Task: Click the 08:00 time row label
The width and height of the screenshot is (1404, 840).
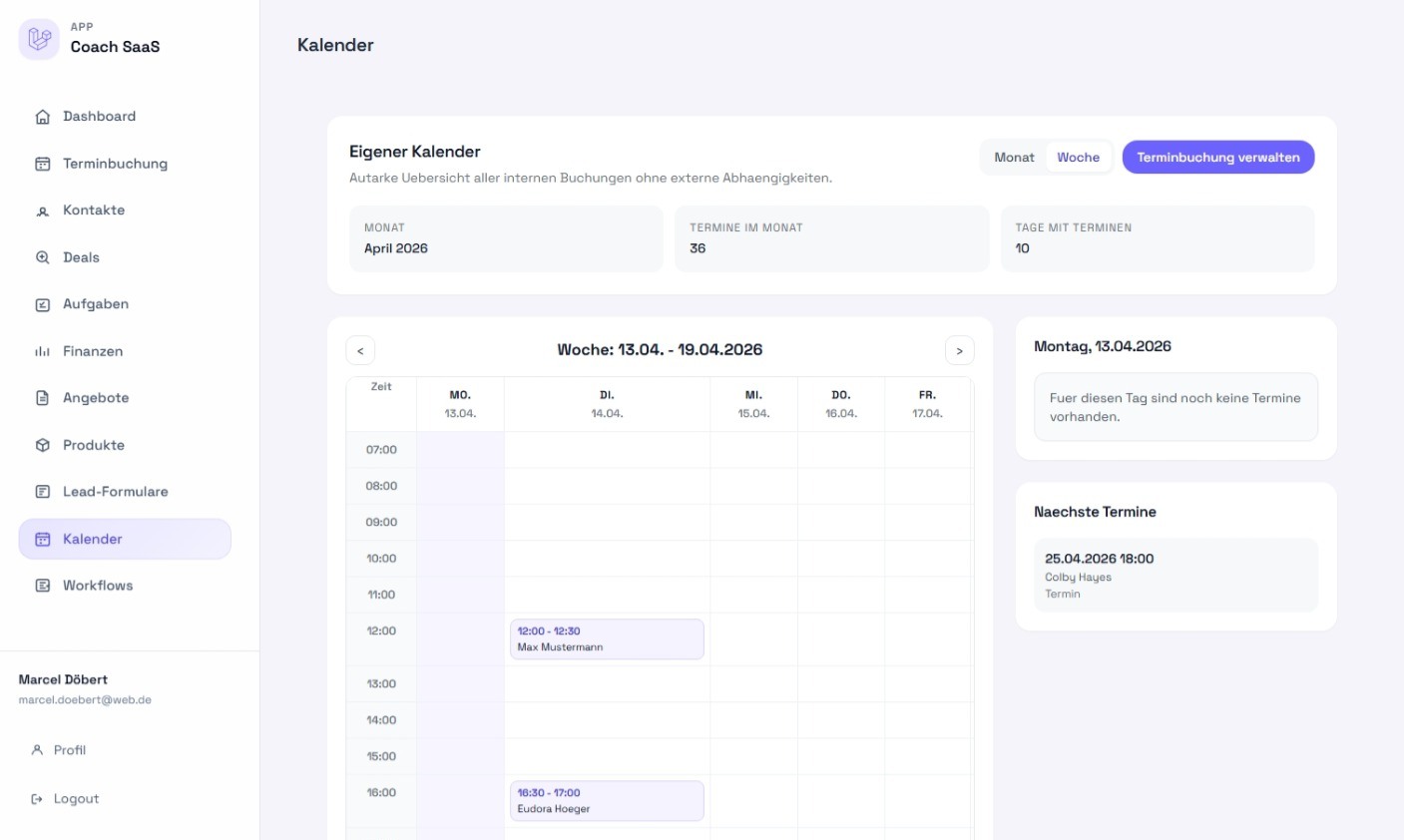Action: (x=381, y=486)
